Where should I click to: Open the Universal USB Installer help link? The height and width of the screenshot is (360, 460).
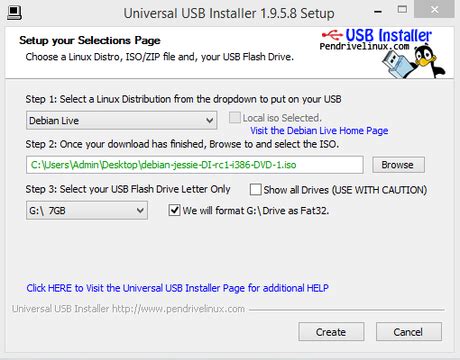[x=178, y=288]
